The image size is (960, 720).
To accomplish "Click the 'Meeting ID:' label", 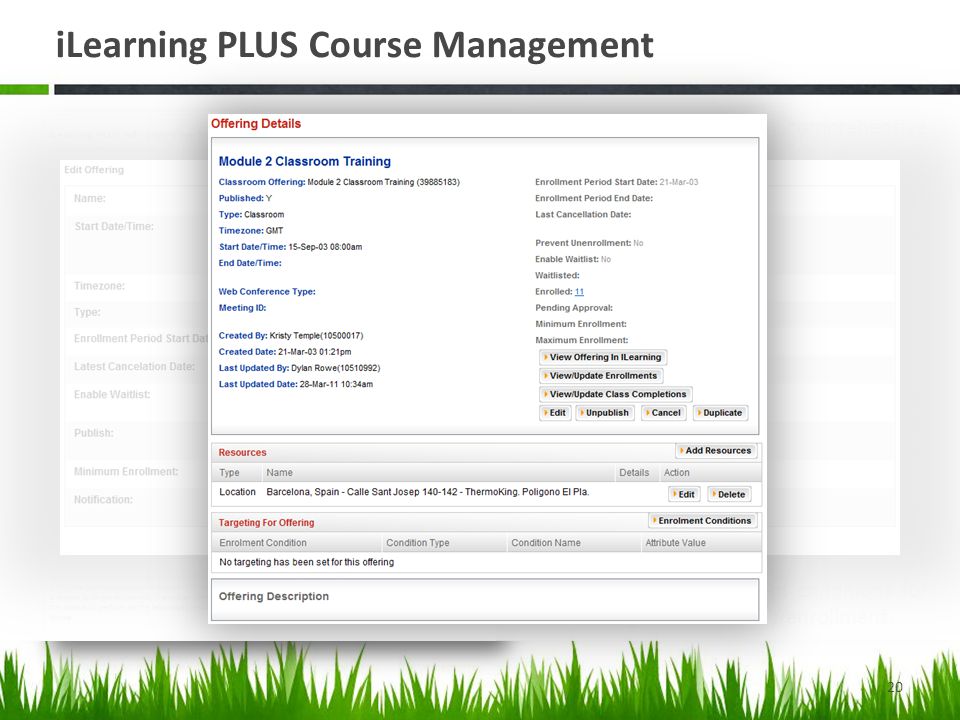I will [x=242, y=308].
